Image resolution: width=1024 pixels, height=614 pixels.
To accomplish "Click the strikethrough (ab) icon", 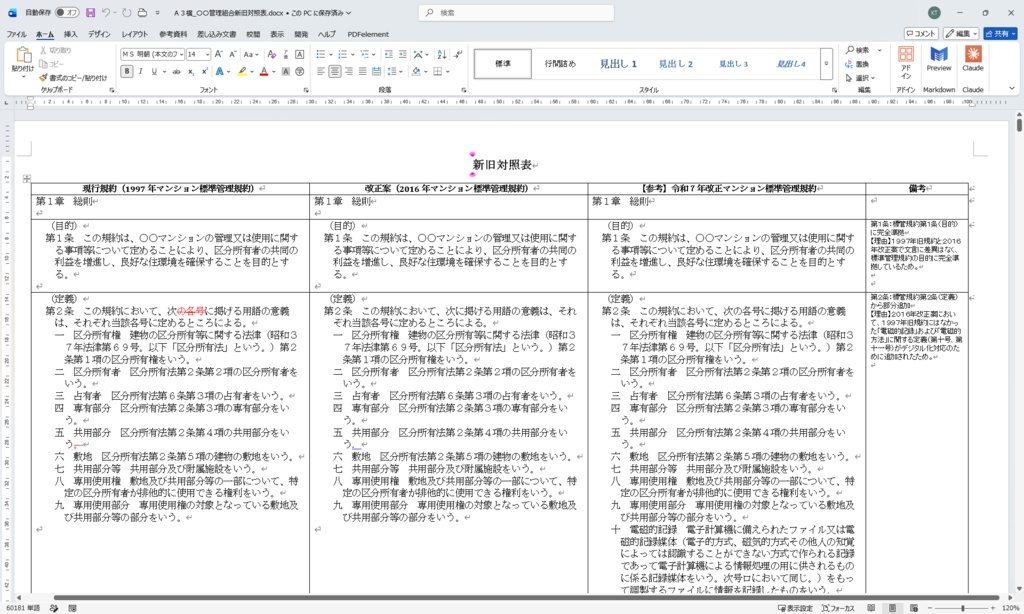I will tap(176, 72).
